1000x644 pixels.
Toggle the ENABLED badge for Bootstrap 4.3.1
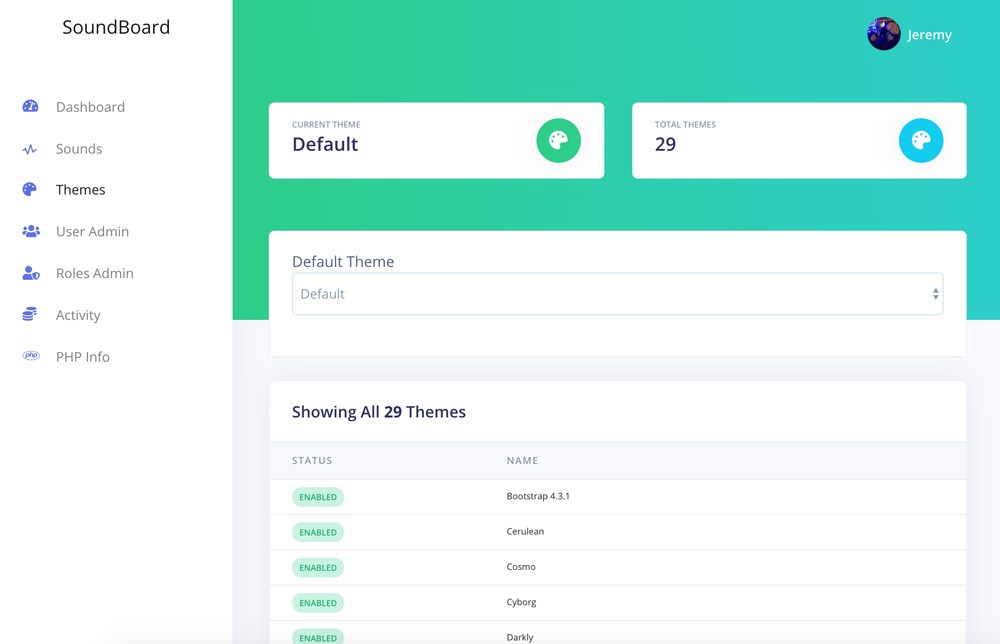pyautogui.click(x=317, y=496)
